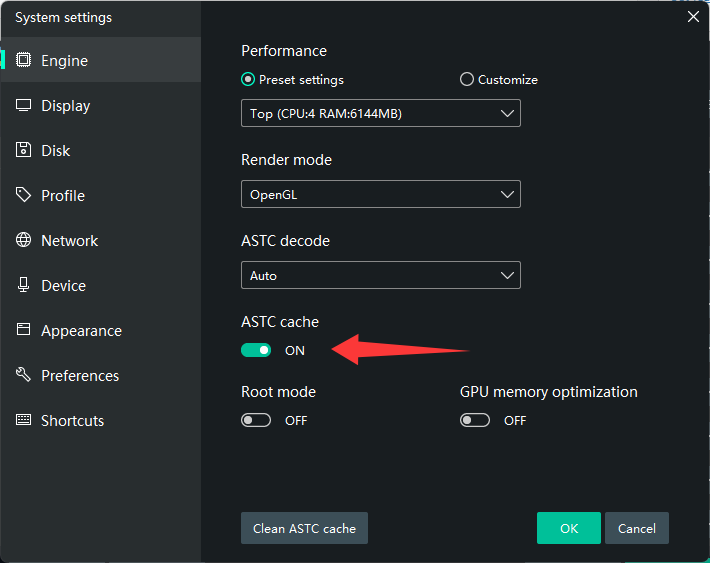Select the Preset settings radio button
The image size is (710, 563).
(x=248, y=80)
